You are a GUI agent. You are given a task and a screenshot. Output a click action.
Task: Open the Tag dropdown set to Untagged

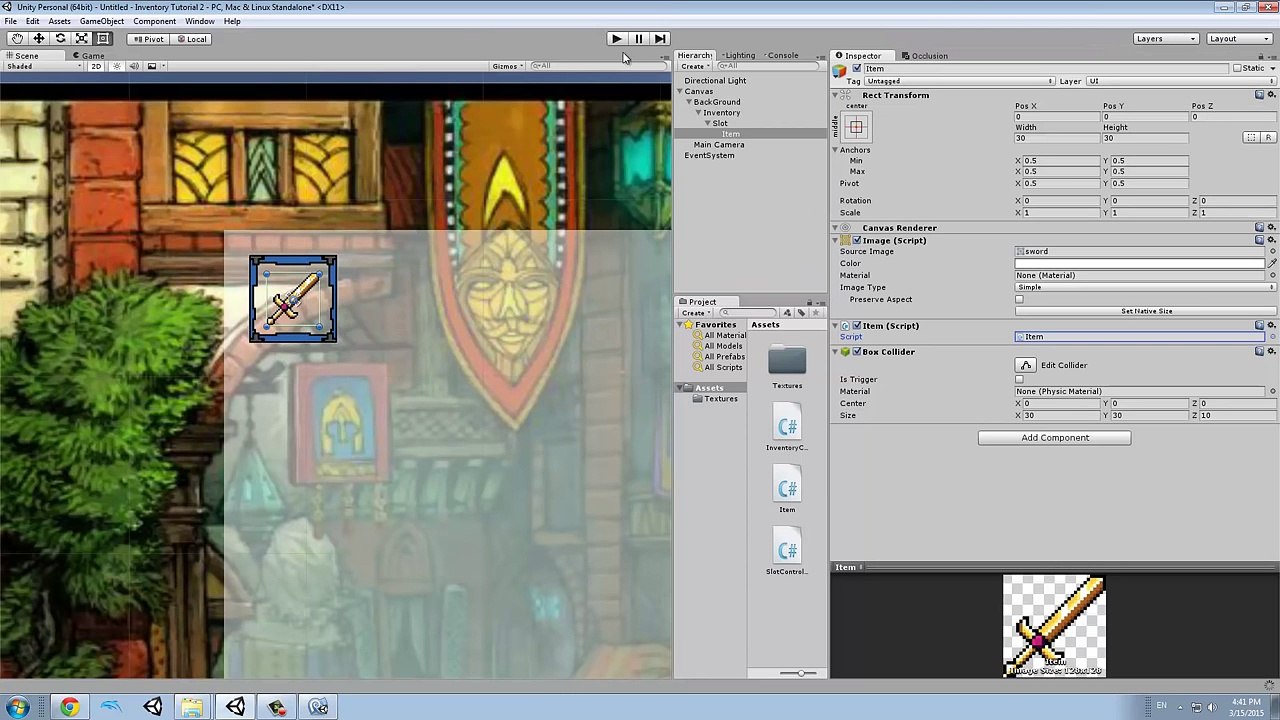click(960, 81)
